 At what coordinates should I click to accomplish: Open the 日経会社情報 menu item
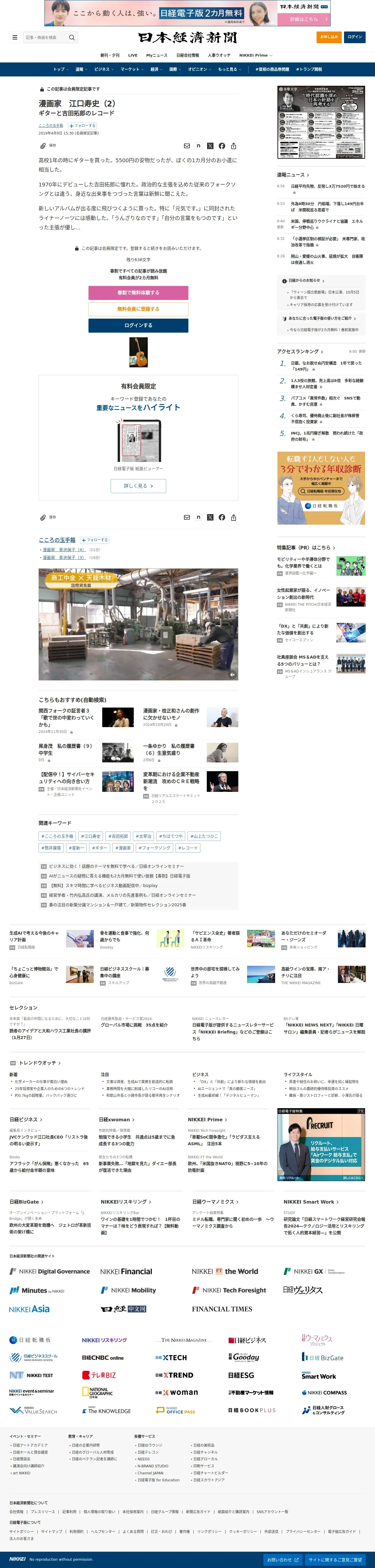click(x=188, y=55)
